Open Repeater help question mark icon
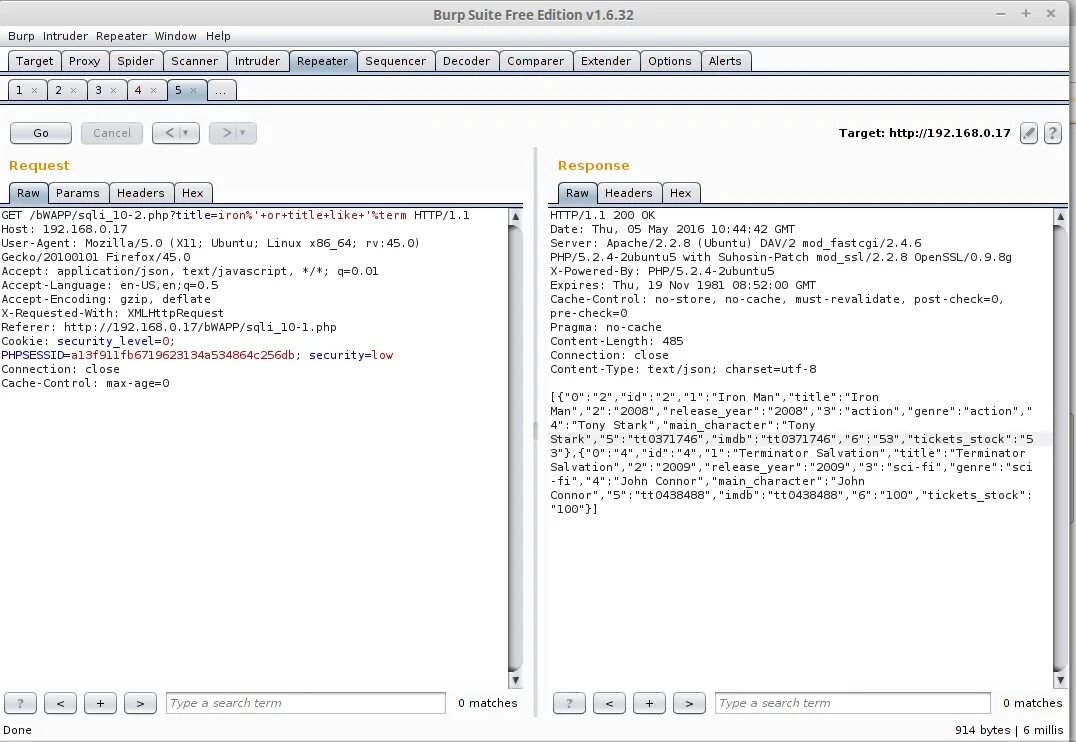Viewport: 1076px width, 742px height. coord(1053,133)
